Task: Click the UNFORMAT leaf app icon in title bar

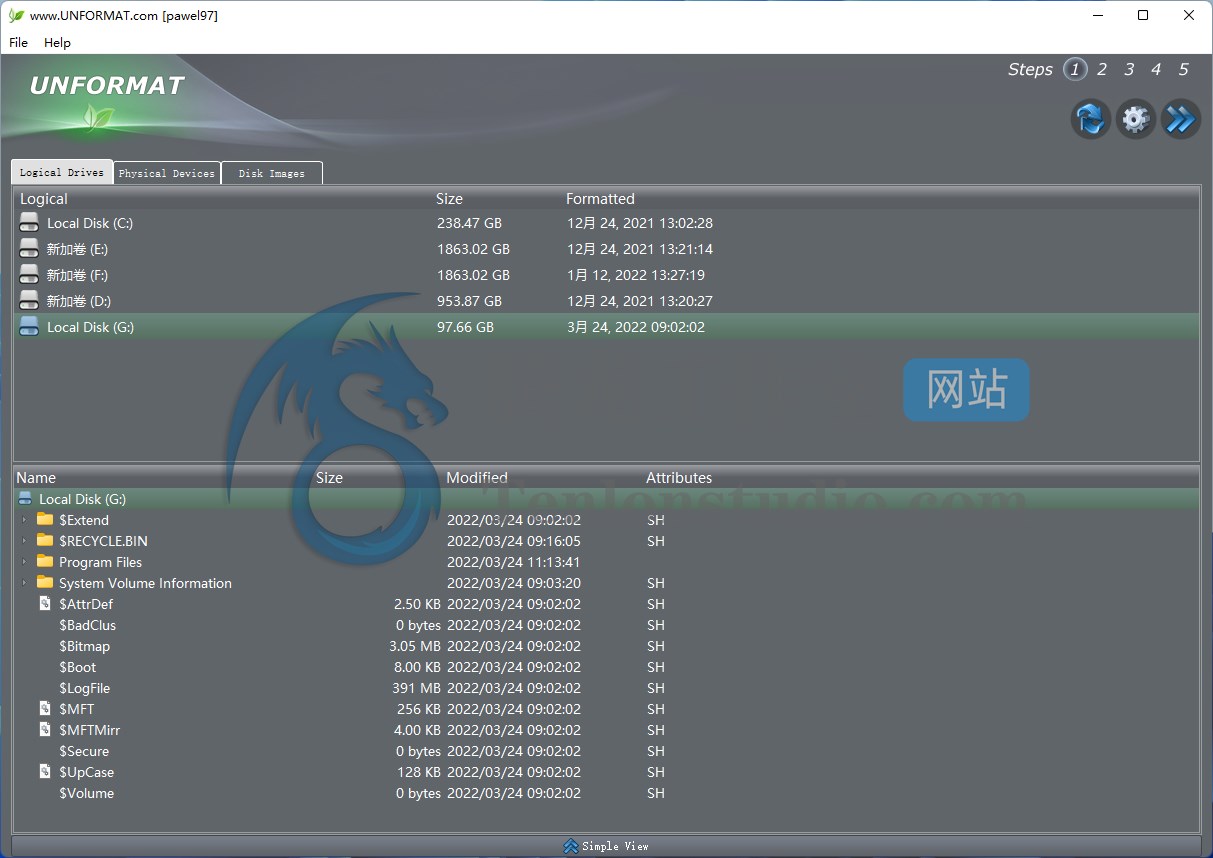Action: click(x=16, y=15)
